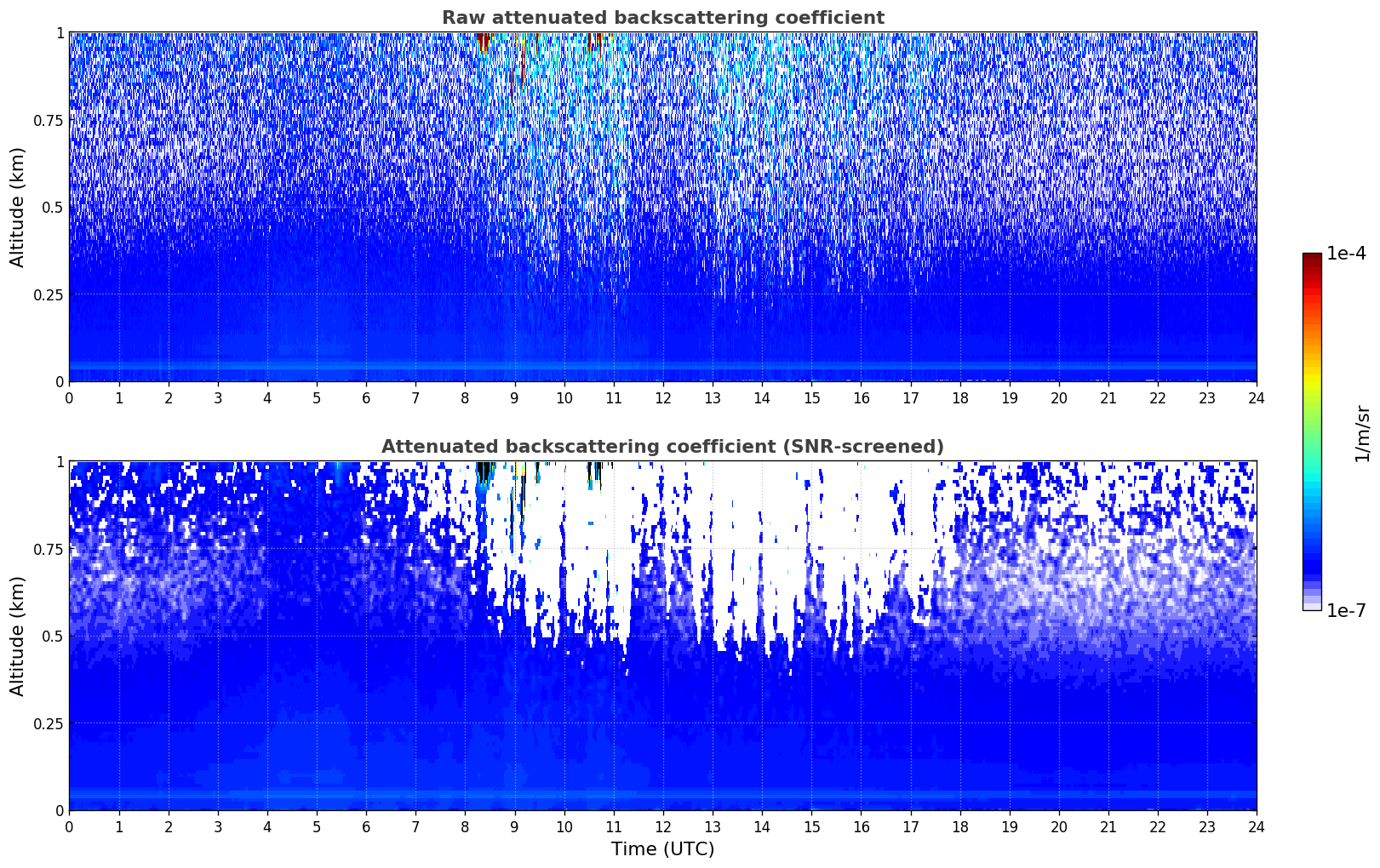This screenshot has height=868, width=1380.
Task: Click the colorbar's "1e-7" minimum label
Action: 1345,610
